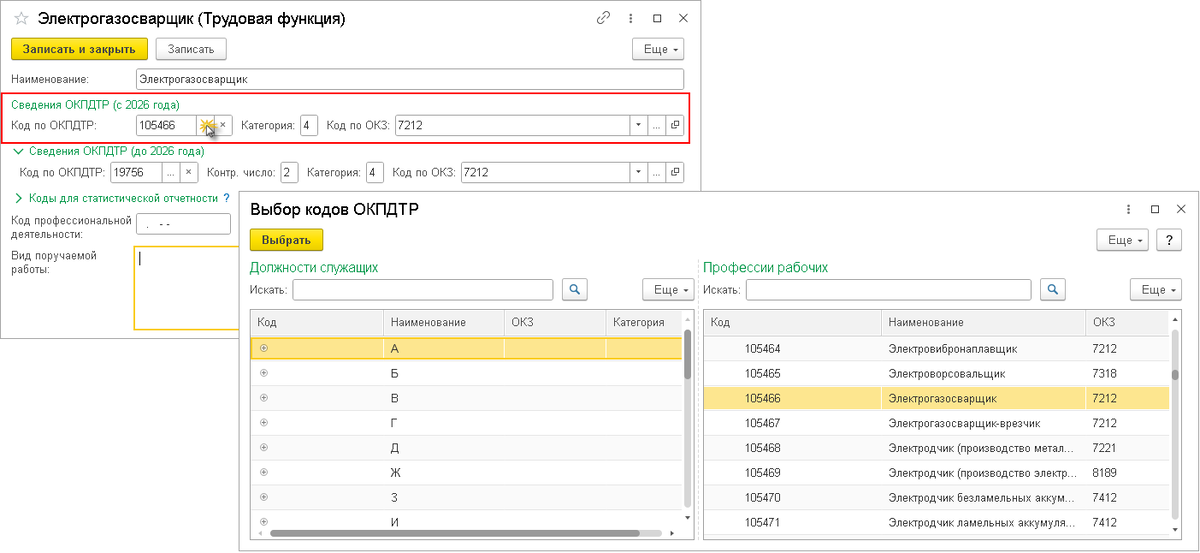The image size is (1200, 553).
Task: Select the row with code 105468
Action: pyautogui.click(x=936, y=447)
